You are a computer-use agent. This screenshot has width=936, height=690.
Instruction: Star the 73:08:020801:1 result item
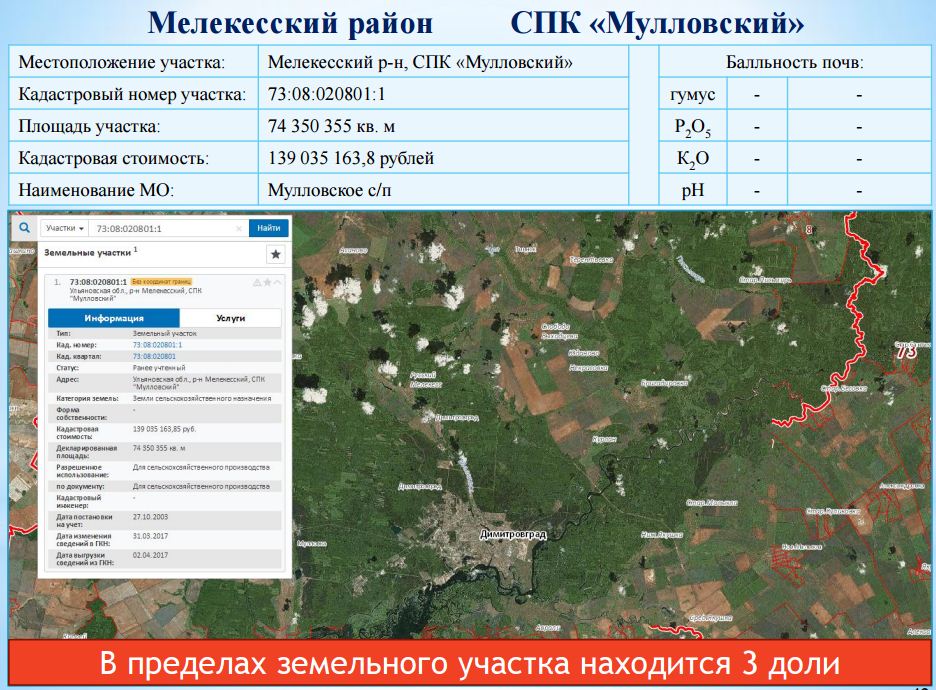[x=267, y=283]
